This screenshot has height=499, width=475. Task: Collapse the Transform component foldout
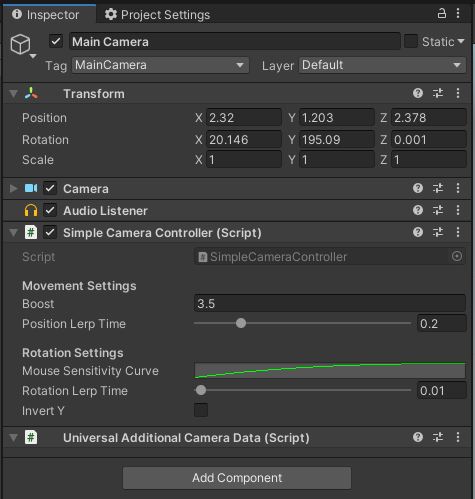[x=13, y=94]
